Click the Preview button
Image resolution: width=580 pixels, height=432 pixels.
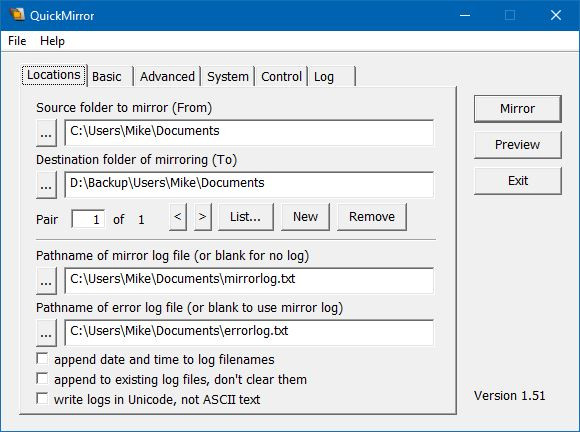(x=517, y=145)
